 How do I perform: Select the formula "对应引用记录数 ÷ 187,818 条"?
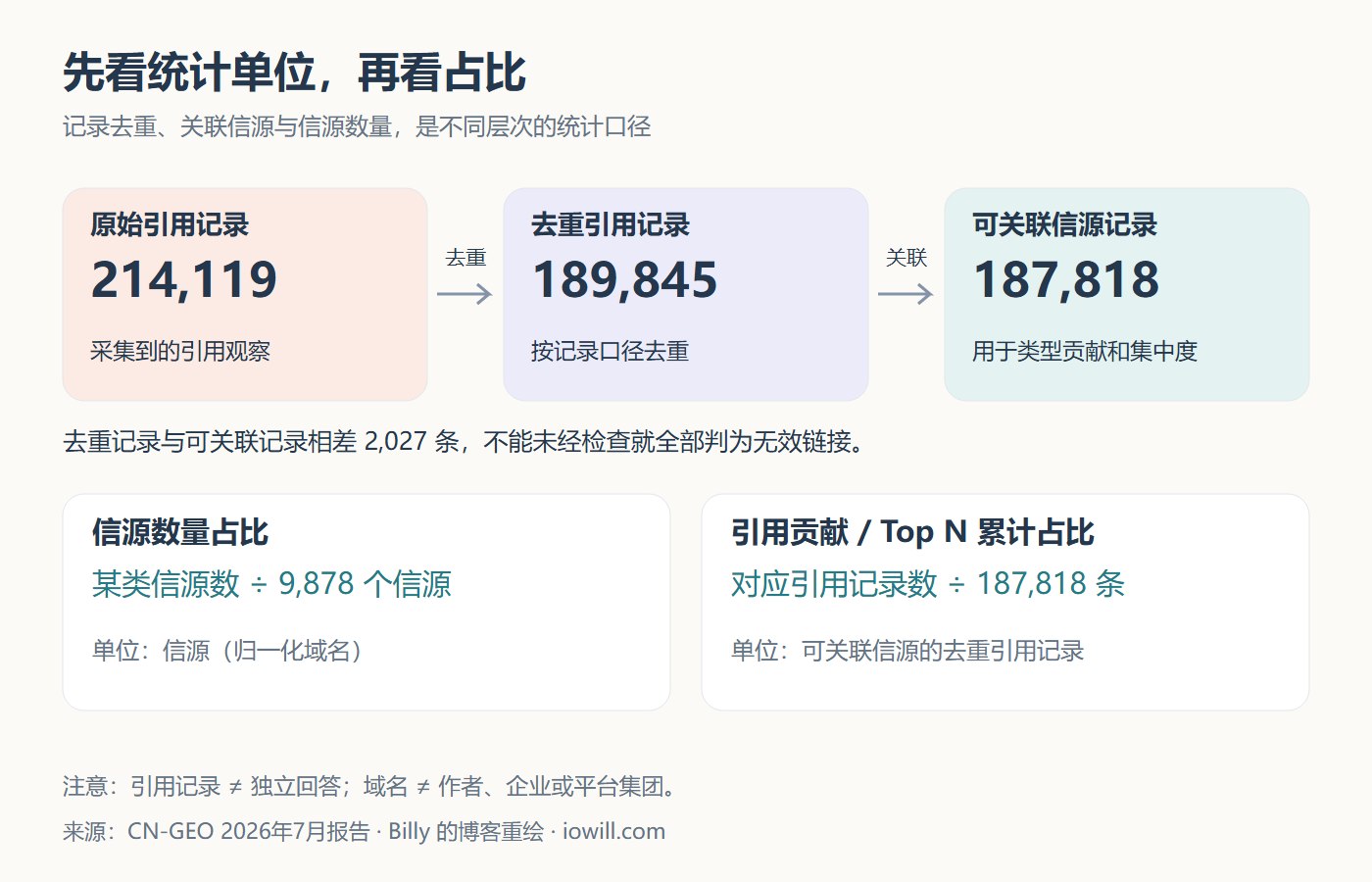pyautogui.click(x=928, y=584)
